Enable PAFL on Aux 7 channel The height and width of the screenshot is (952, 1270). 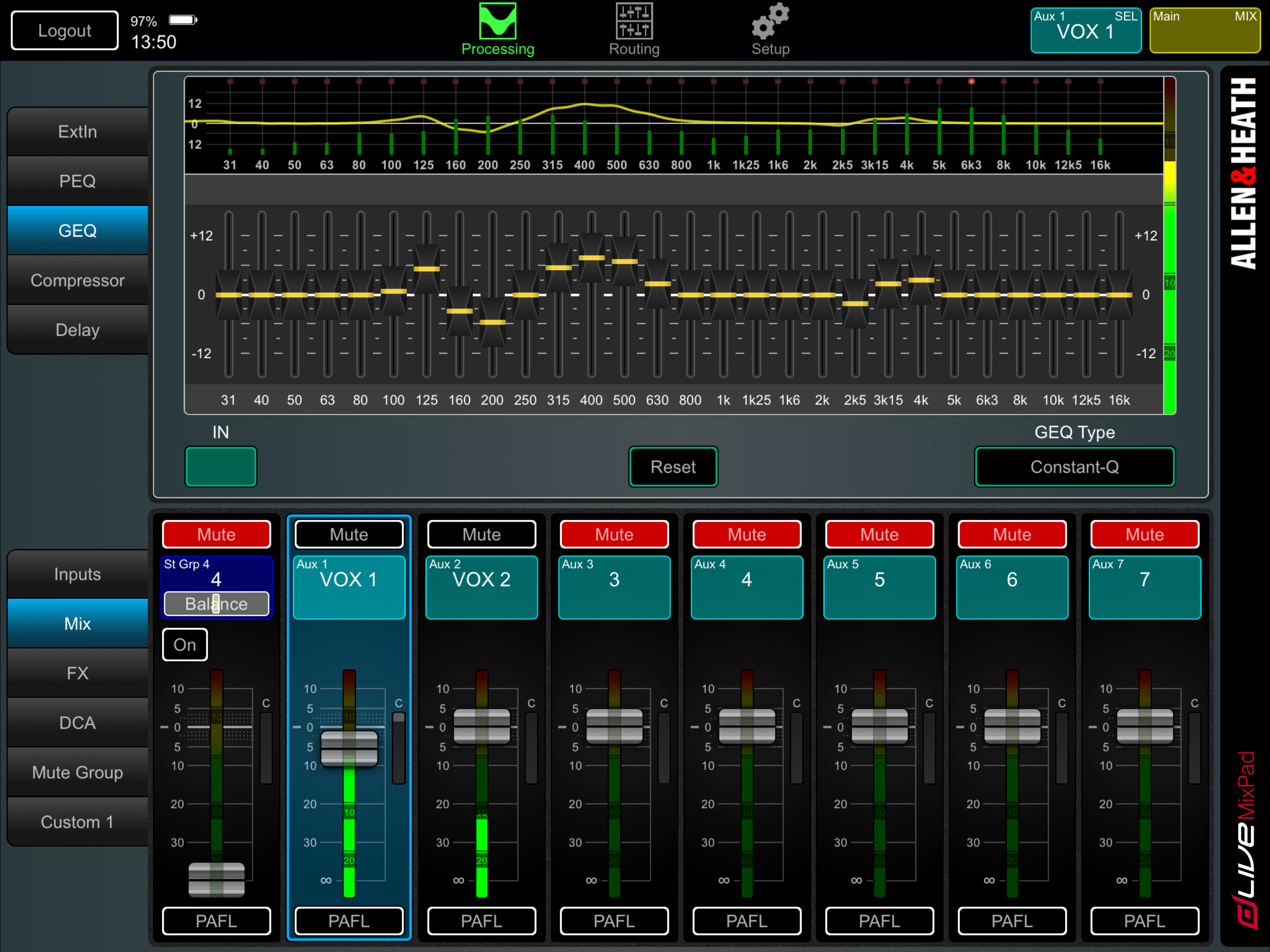(x=1144, y=920)
